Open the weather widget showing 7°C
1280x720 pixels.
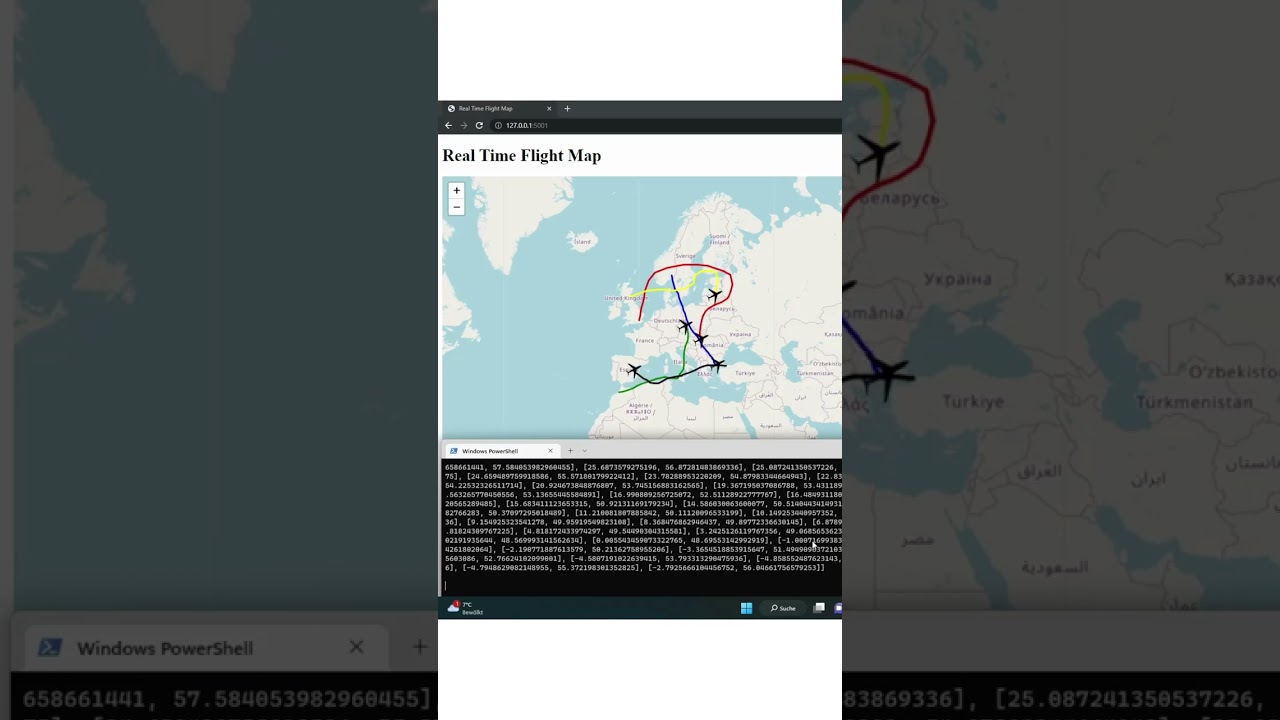pos(465,608)
